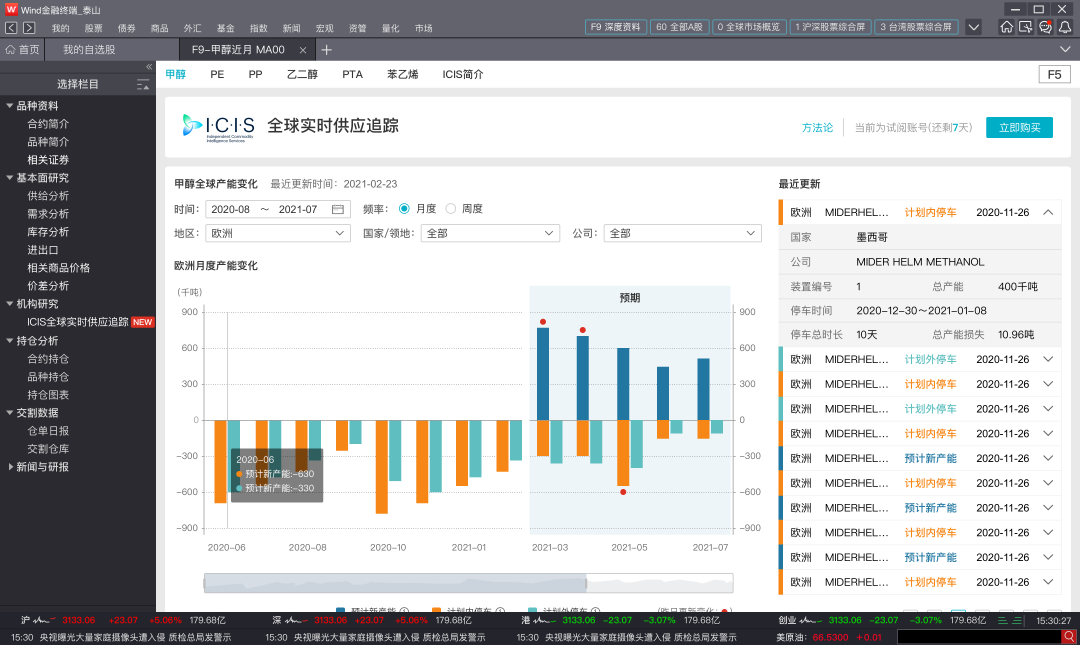The width and height of the screenshot is (1080, 645).
Task: Click the F5 refresh button
Action: (1055, 74)
